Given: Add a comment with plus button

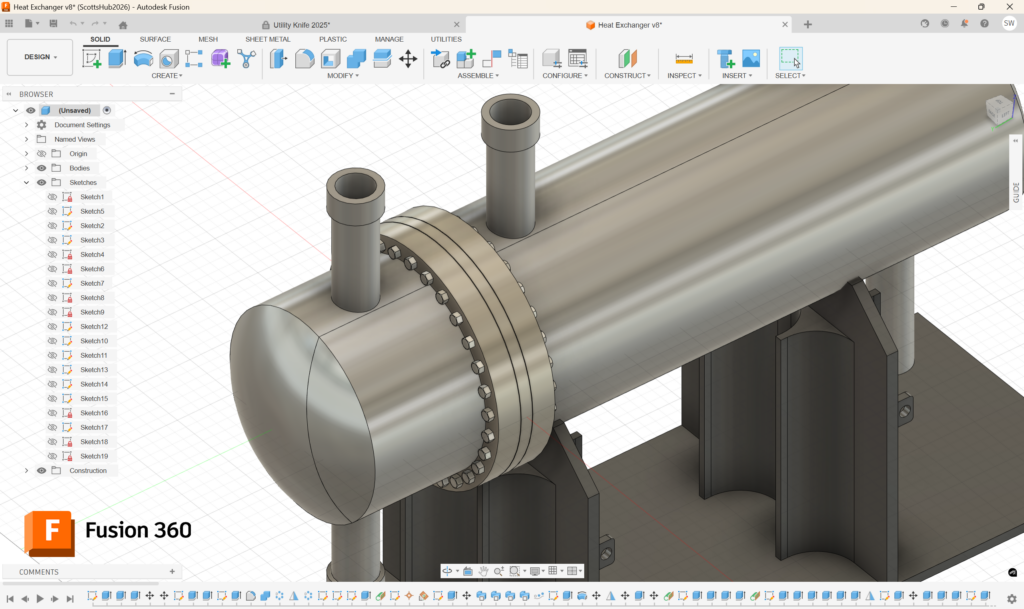Looking at the screenshot, I should coord(172,571).
